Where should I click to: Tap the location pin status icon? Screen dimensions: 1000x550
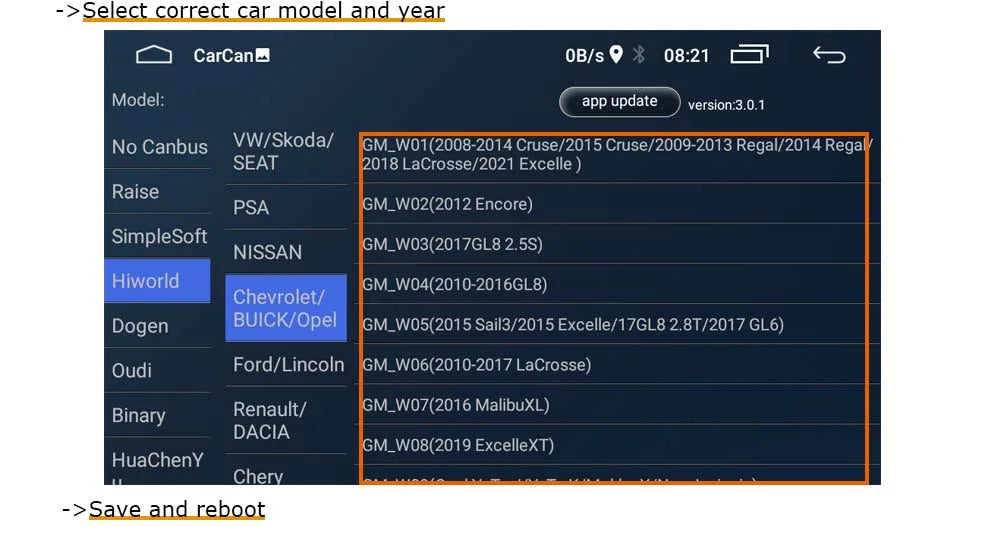[616, 55]
